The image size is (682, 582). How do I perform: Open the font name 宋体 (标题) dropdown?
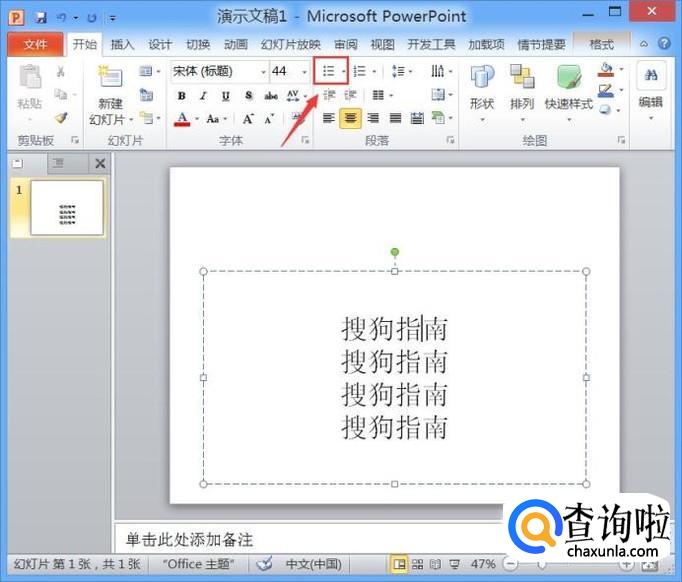(x=263, y=72)
